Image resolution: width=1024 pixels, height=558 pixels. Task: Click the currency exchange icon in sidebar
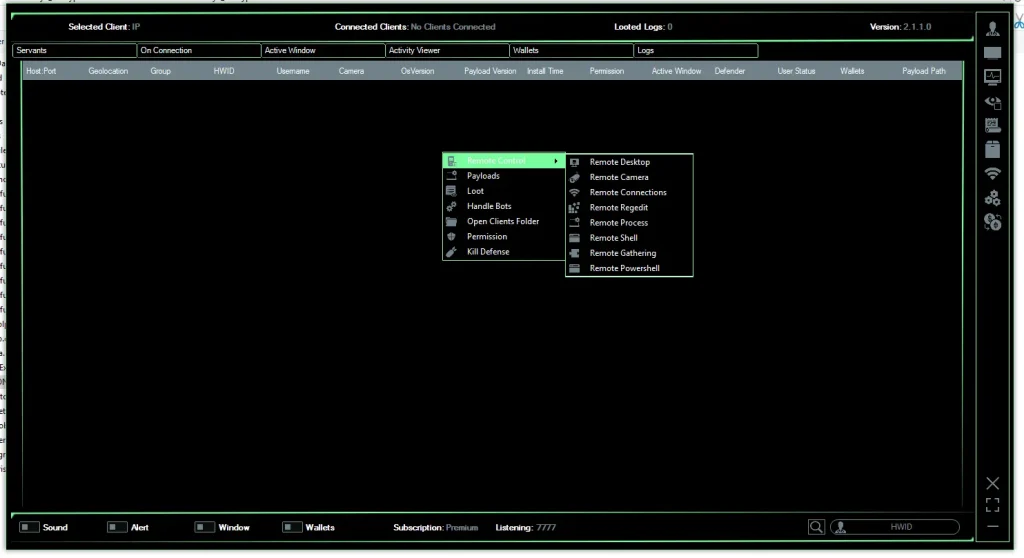coord(992,222)
